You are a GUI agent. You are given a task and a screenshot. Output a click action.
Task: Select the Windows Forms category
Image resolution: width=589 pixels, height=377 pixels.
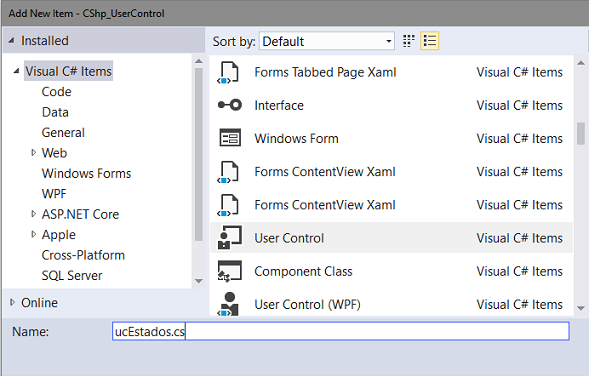click(86, 173)
